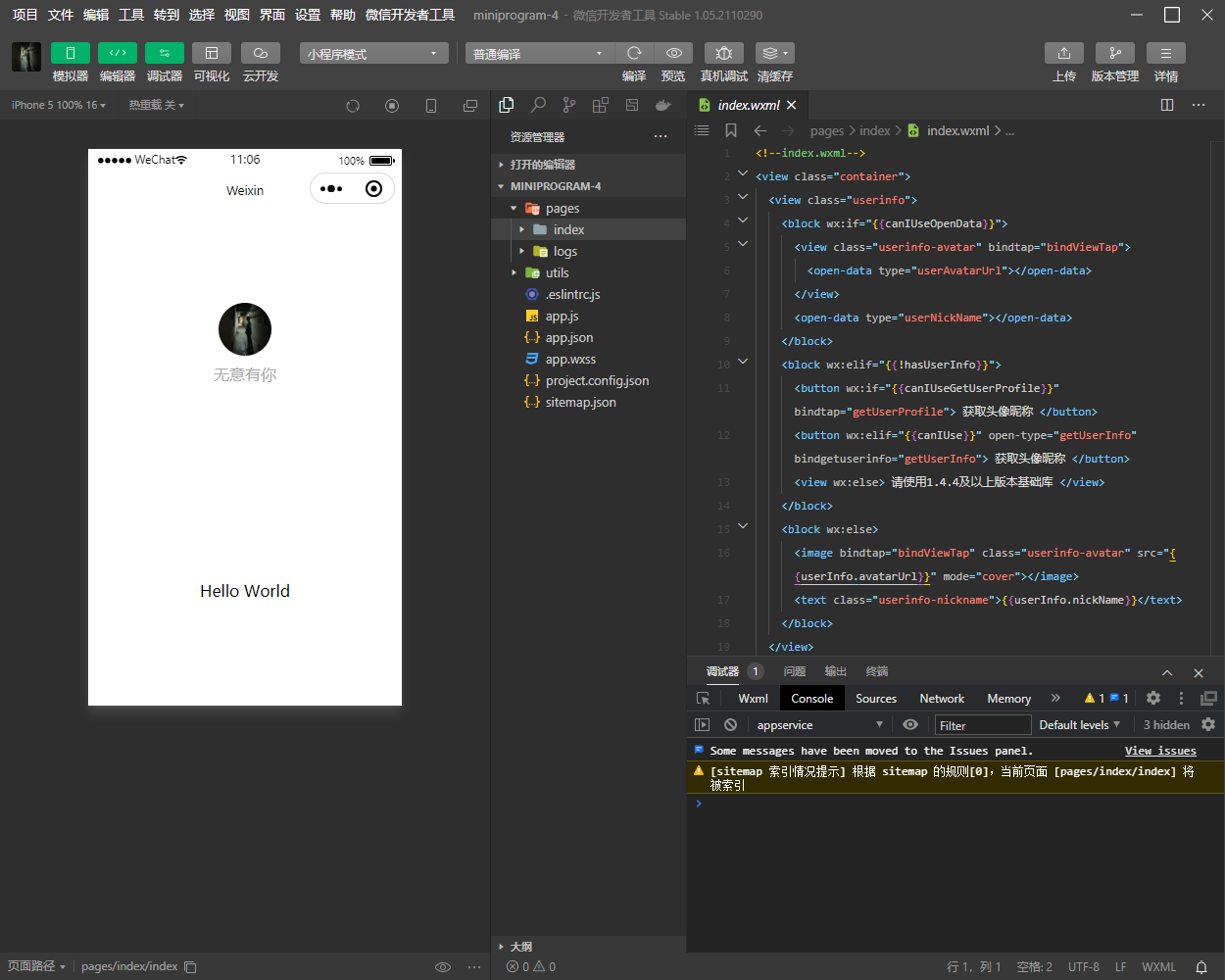Click simulator refresh icon
This screenshot has width=1225, height=980.
353,106
